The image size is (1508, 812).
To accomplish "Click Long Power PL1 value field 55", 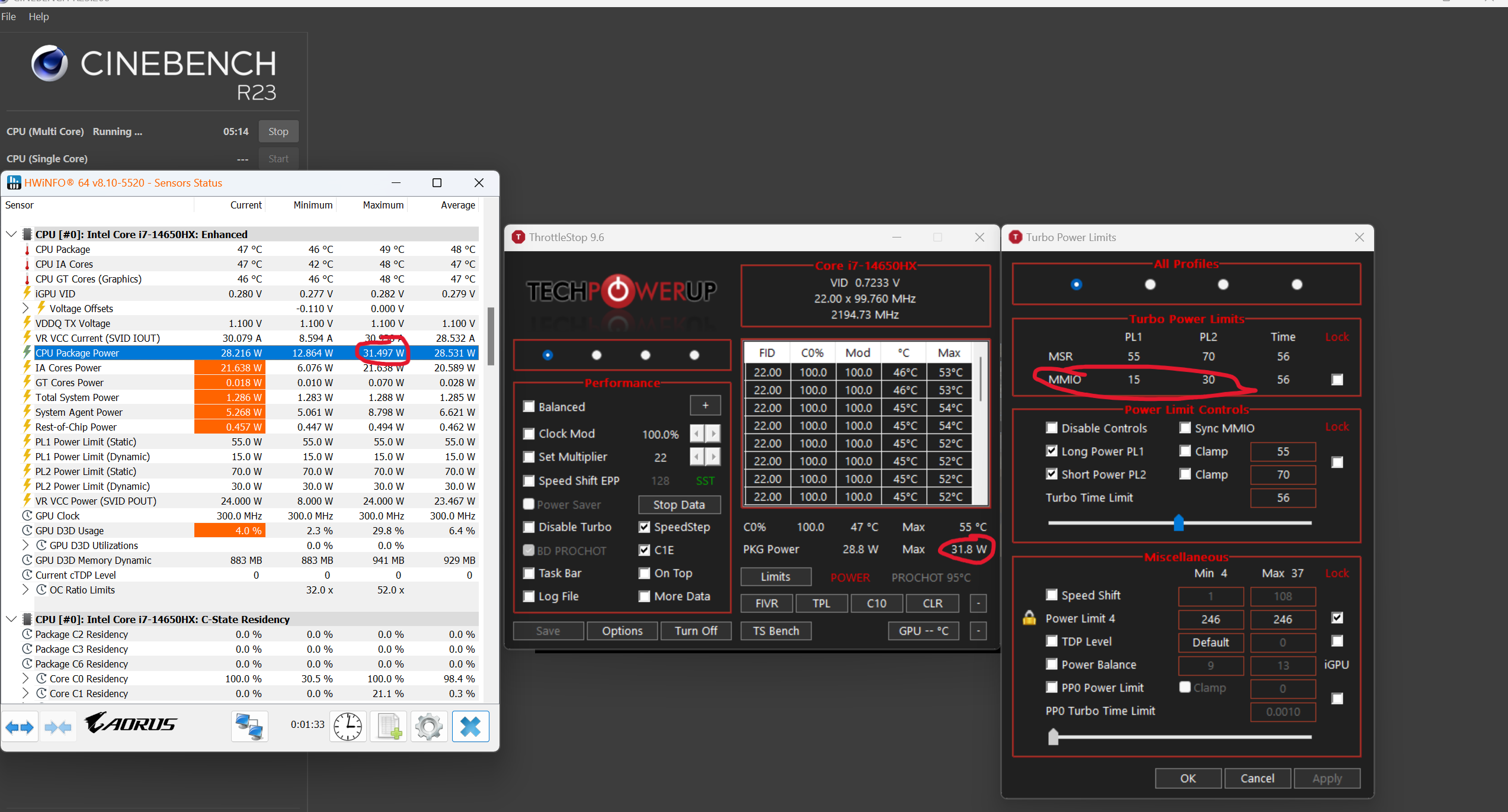I will pyautogui.click(x=1283, y=451).
